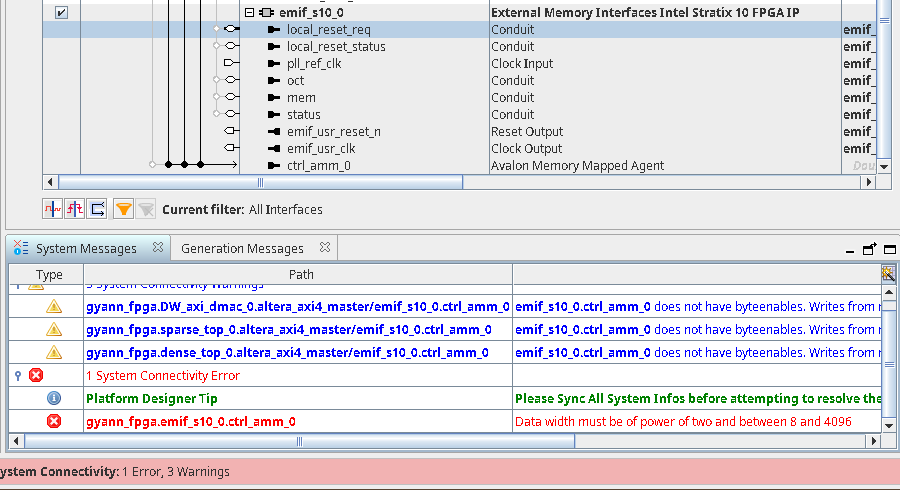The height and width of the screenshot is (490, 900).
Task: Close the Generation Messages tab
Action: pos(325,247)
